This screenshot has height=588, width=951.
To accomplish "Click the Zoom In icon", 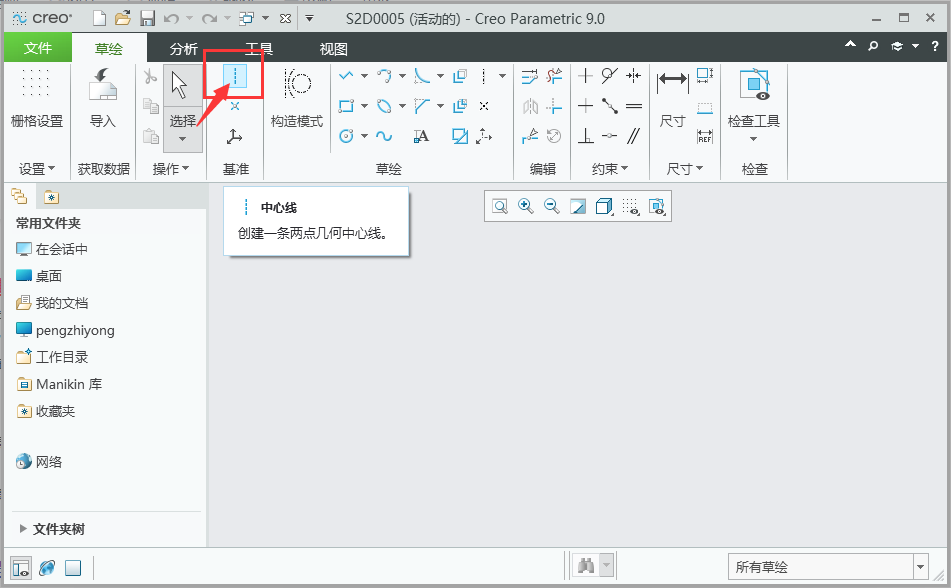I will (525, 206).
